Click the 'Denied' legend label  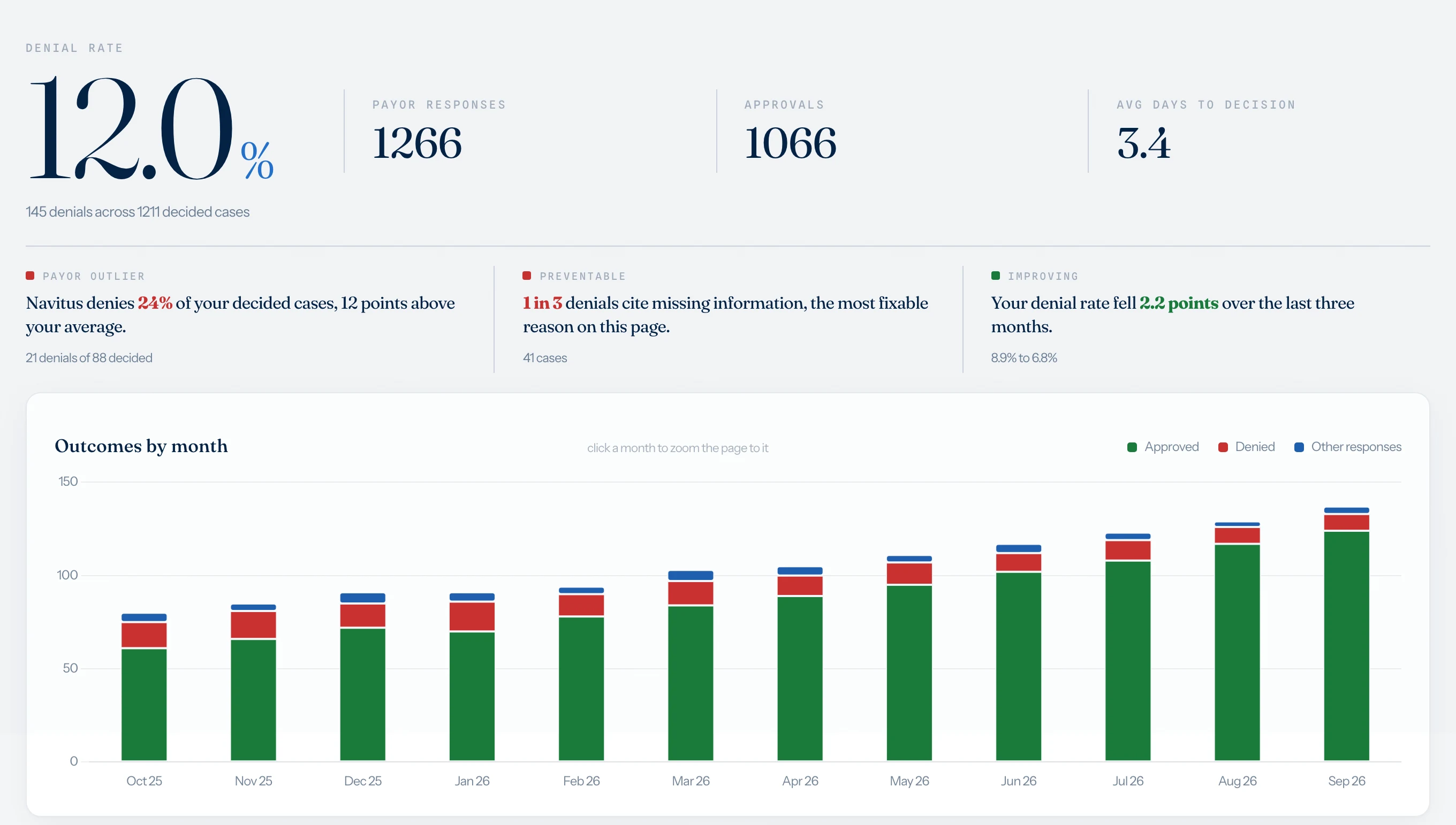click(1255, 447)
